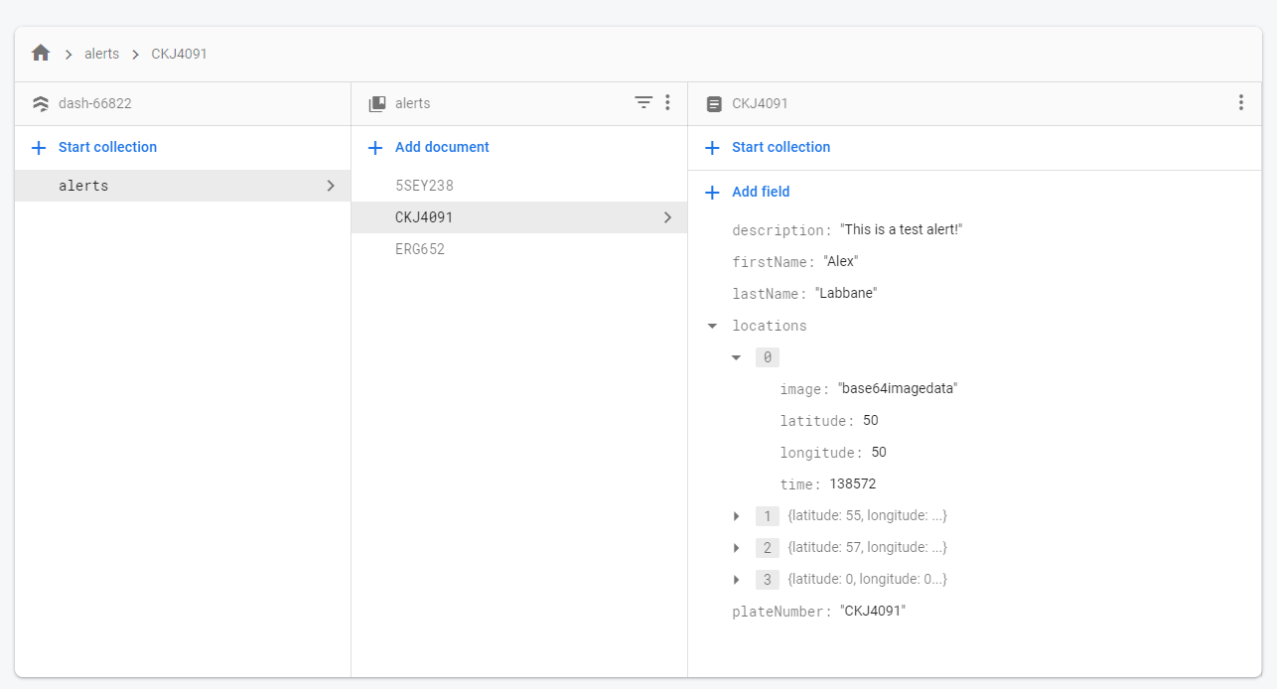Click the plus icon beside Add field
The width and height of the screenshot is (1277, 689).
[x=712, y=192]
